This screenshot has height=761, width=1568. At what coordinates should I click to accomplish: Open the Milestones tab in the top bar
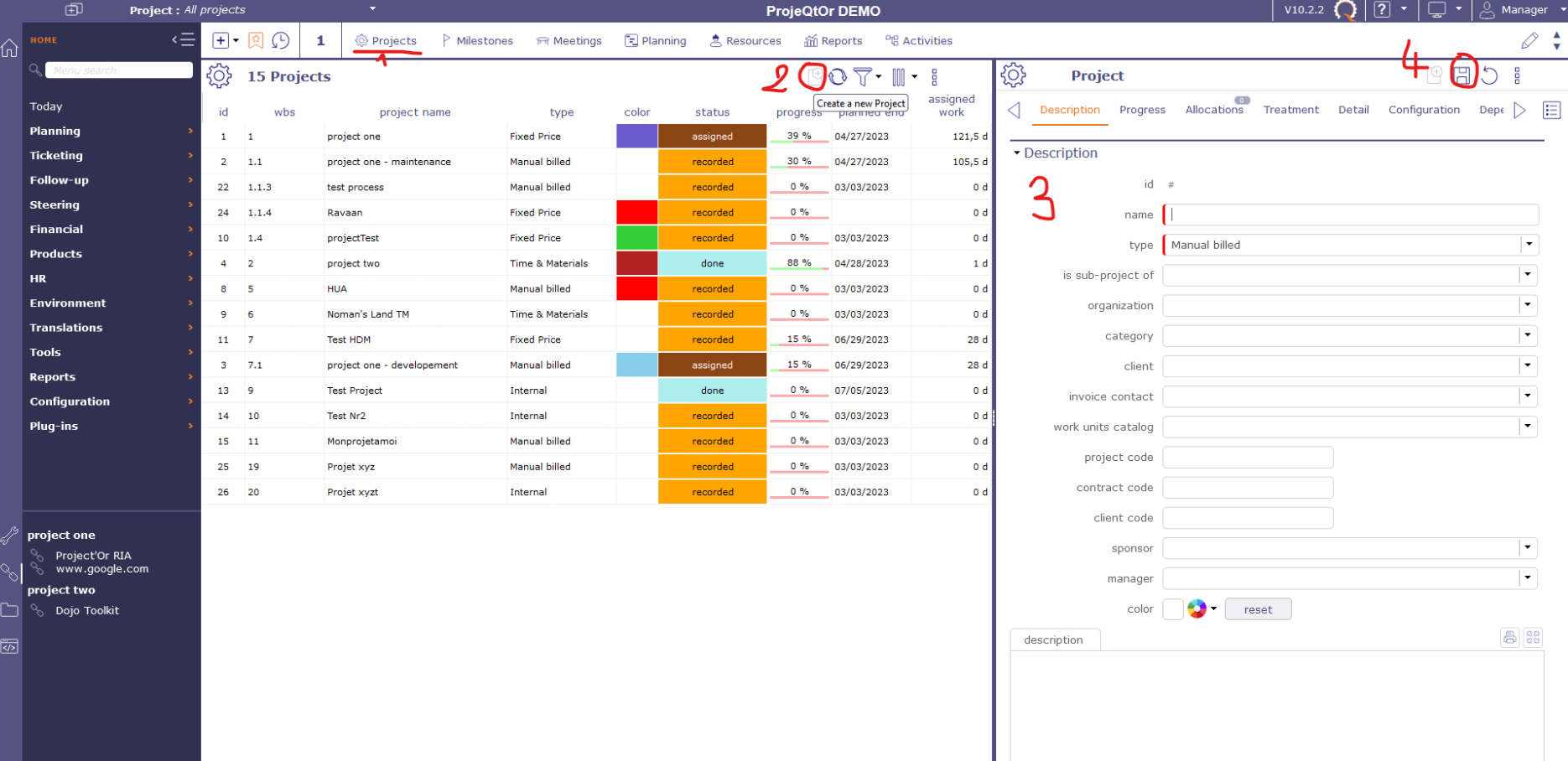(x=477, y=40)
